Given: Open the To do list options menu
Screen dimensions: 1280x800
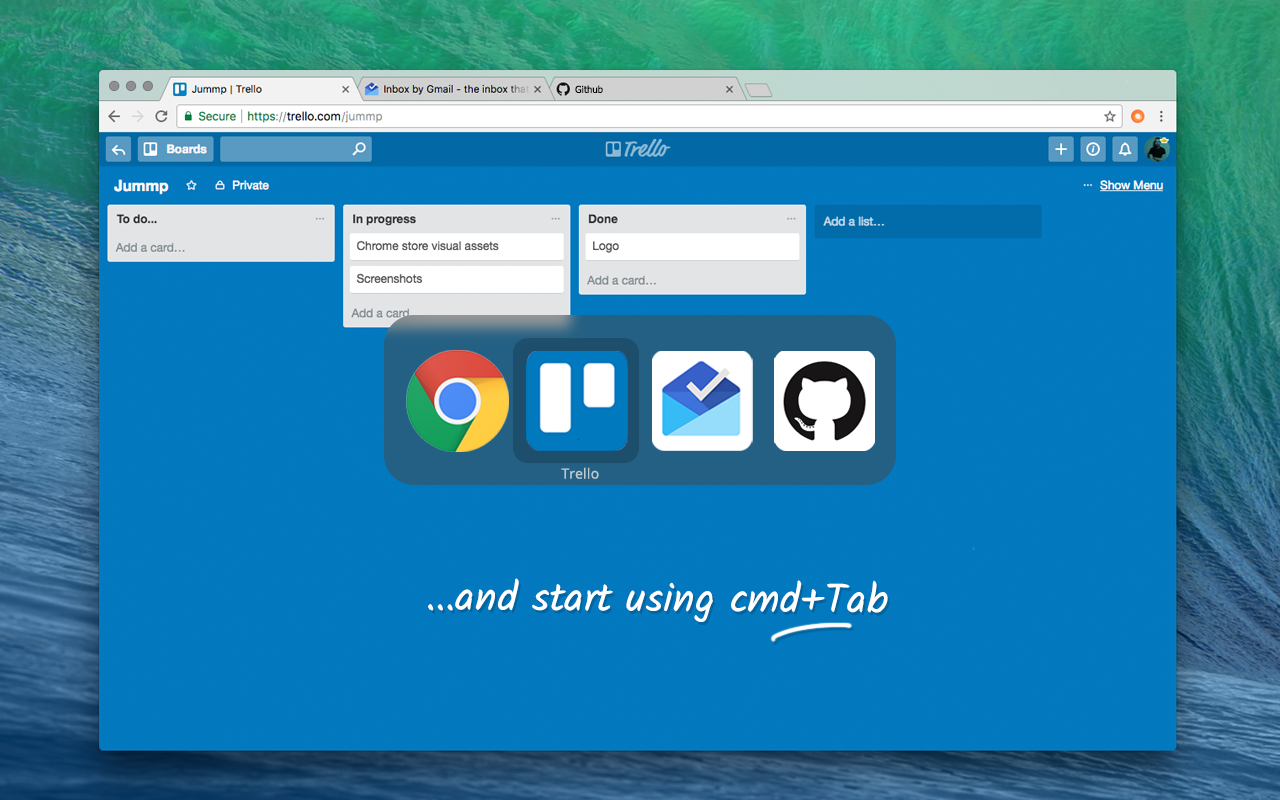Looking at the screenshot, I should point(320,218).
